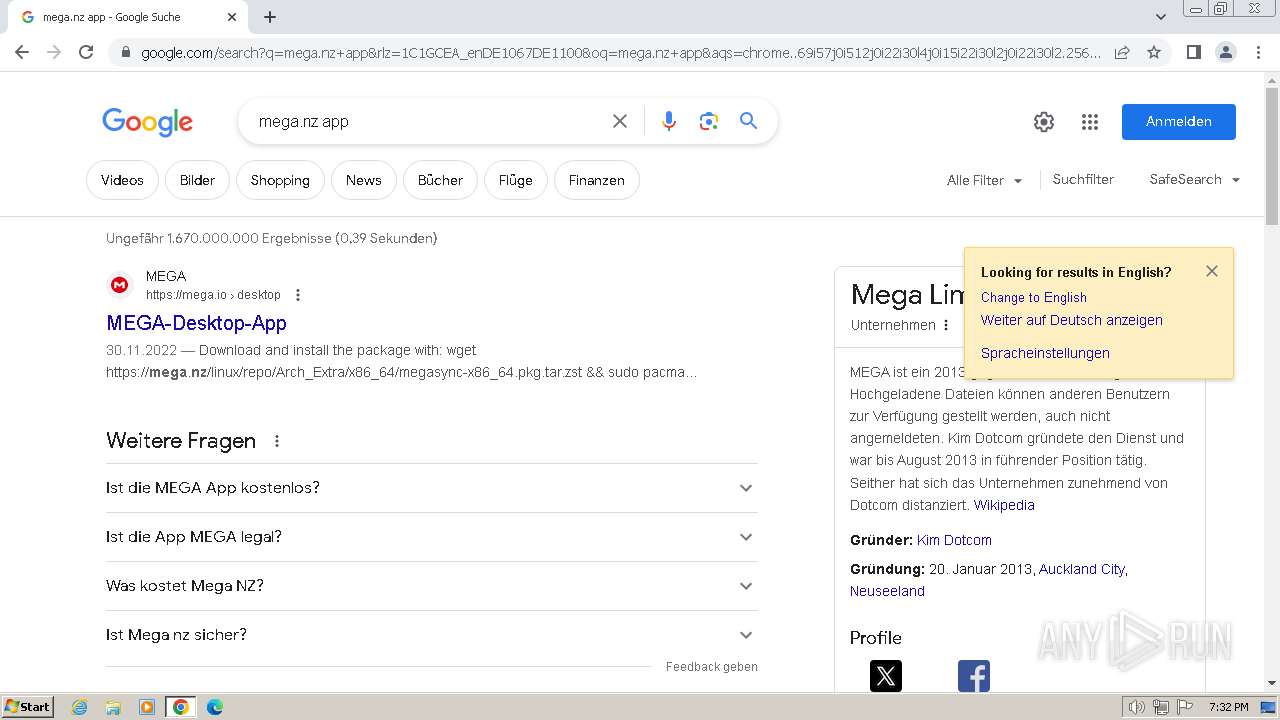The width and height of the screenshot is (1280, 720).
Task: Open the Neuseeland link
Action: tap(887, 591)
